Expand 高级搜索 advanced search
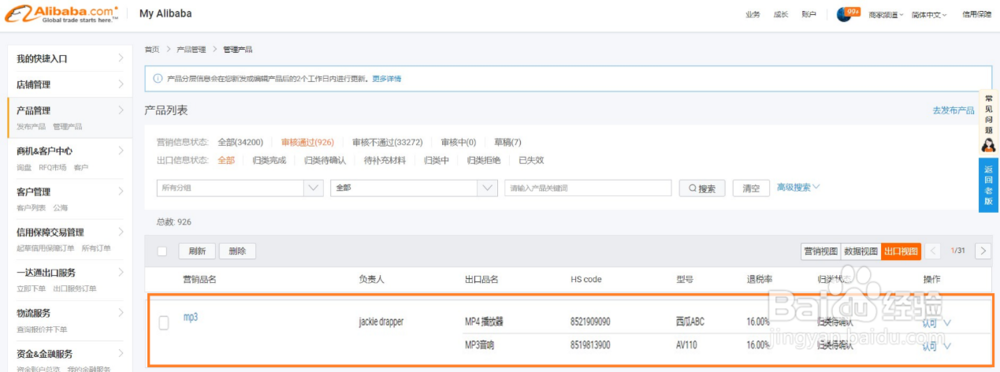 coord(798,187)
